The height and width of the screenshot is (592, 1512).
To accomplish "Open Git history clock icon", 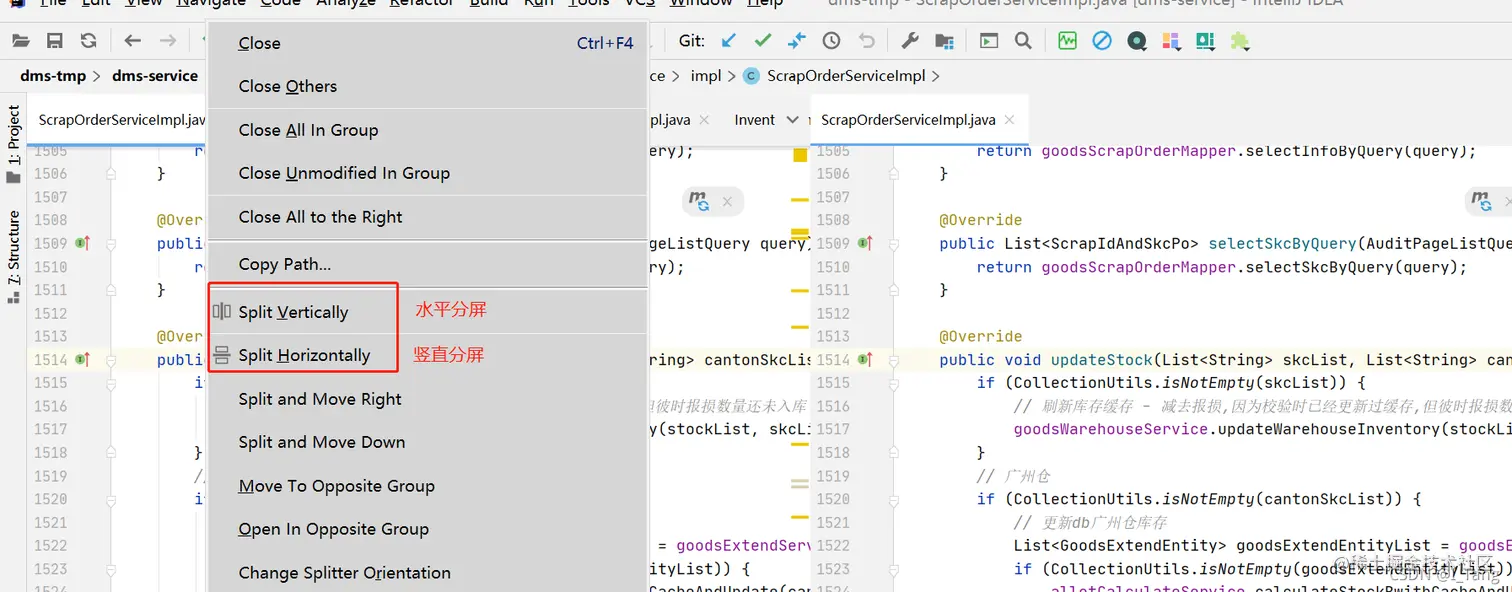I will pos(831,41).
